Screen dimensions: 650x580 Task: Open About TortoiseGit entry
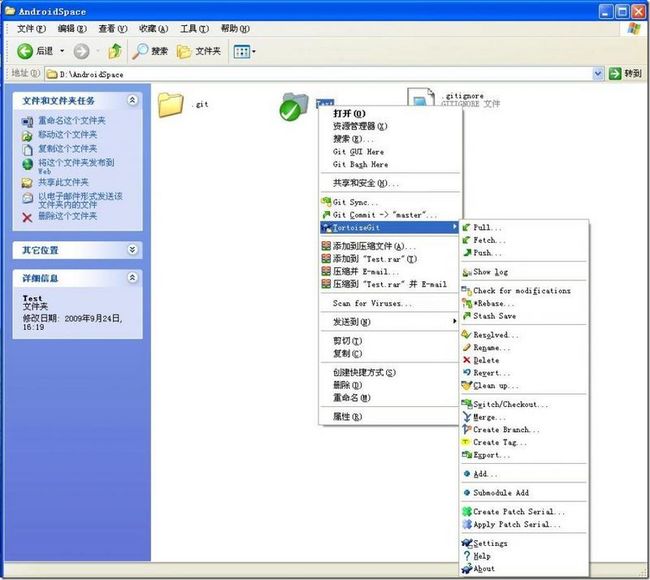tap(524, 569)
